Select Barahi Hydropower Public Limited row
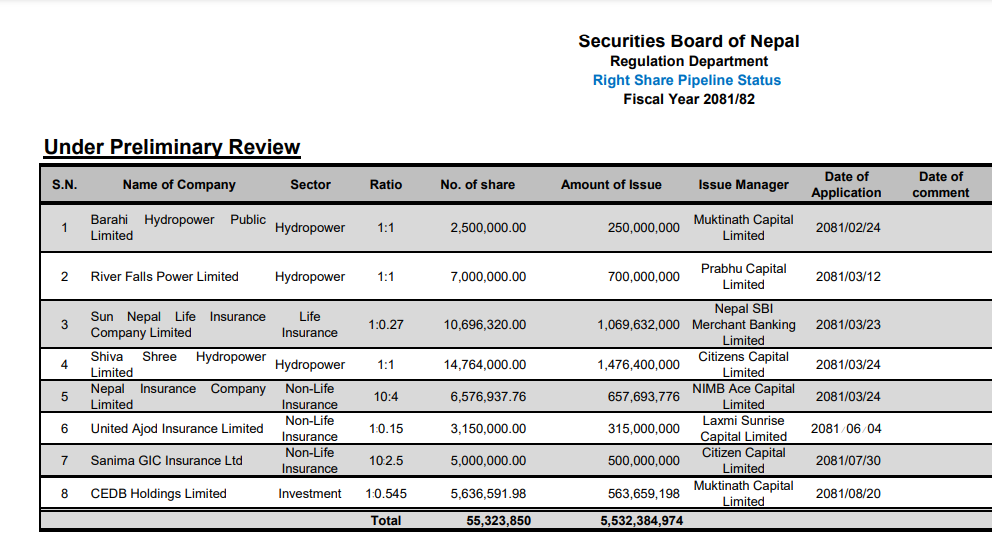The width and height of the screenshot is (992, 543). pyautogui.click(x=516, y=228)
